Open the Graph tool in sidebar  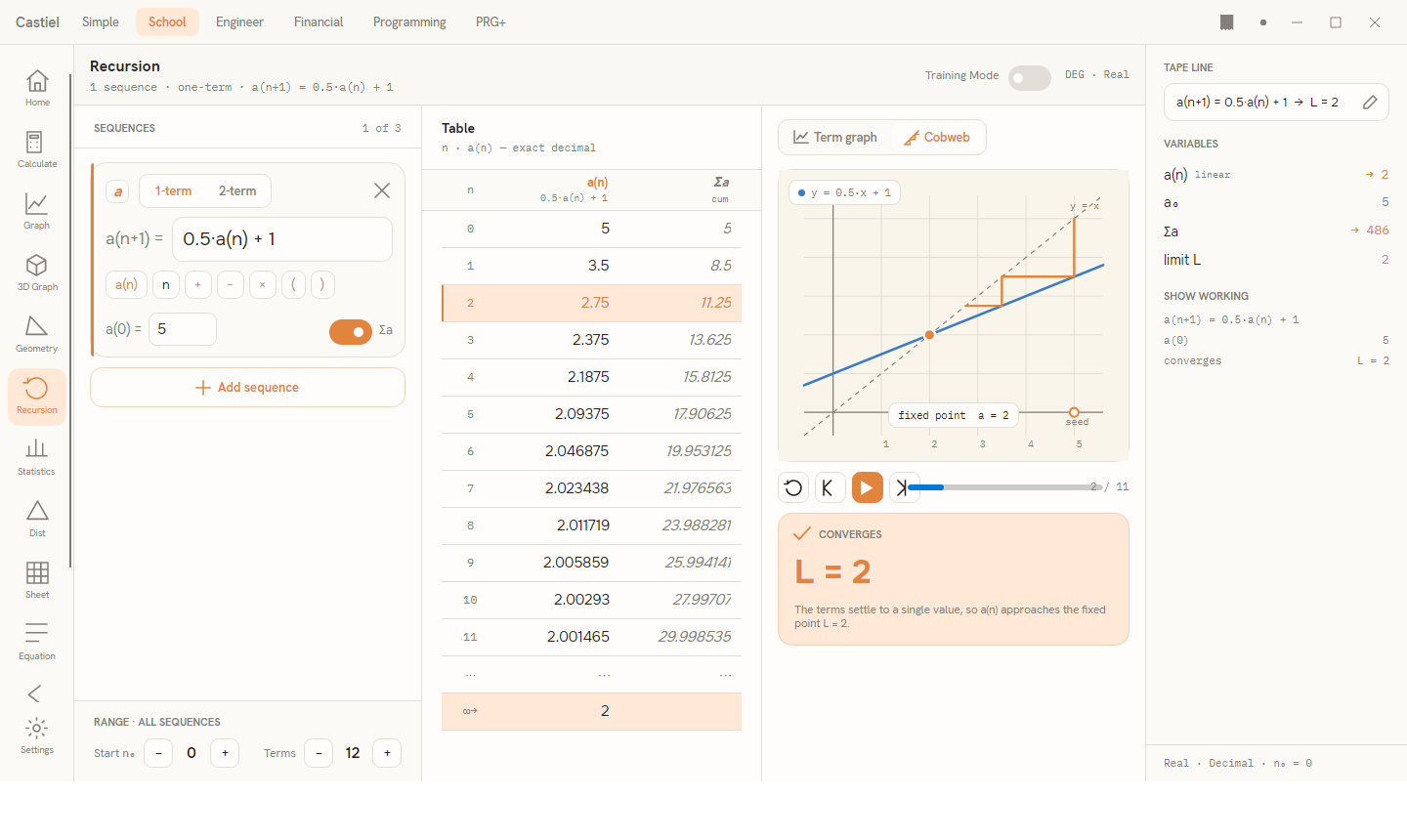pos(37,211)
